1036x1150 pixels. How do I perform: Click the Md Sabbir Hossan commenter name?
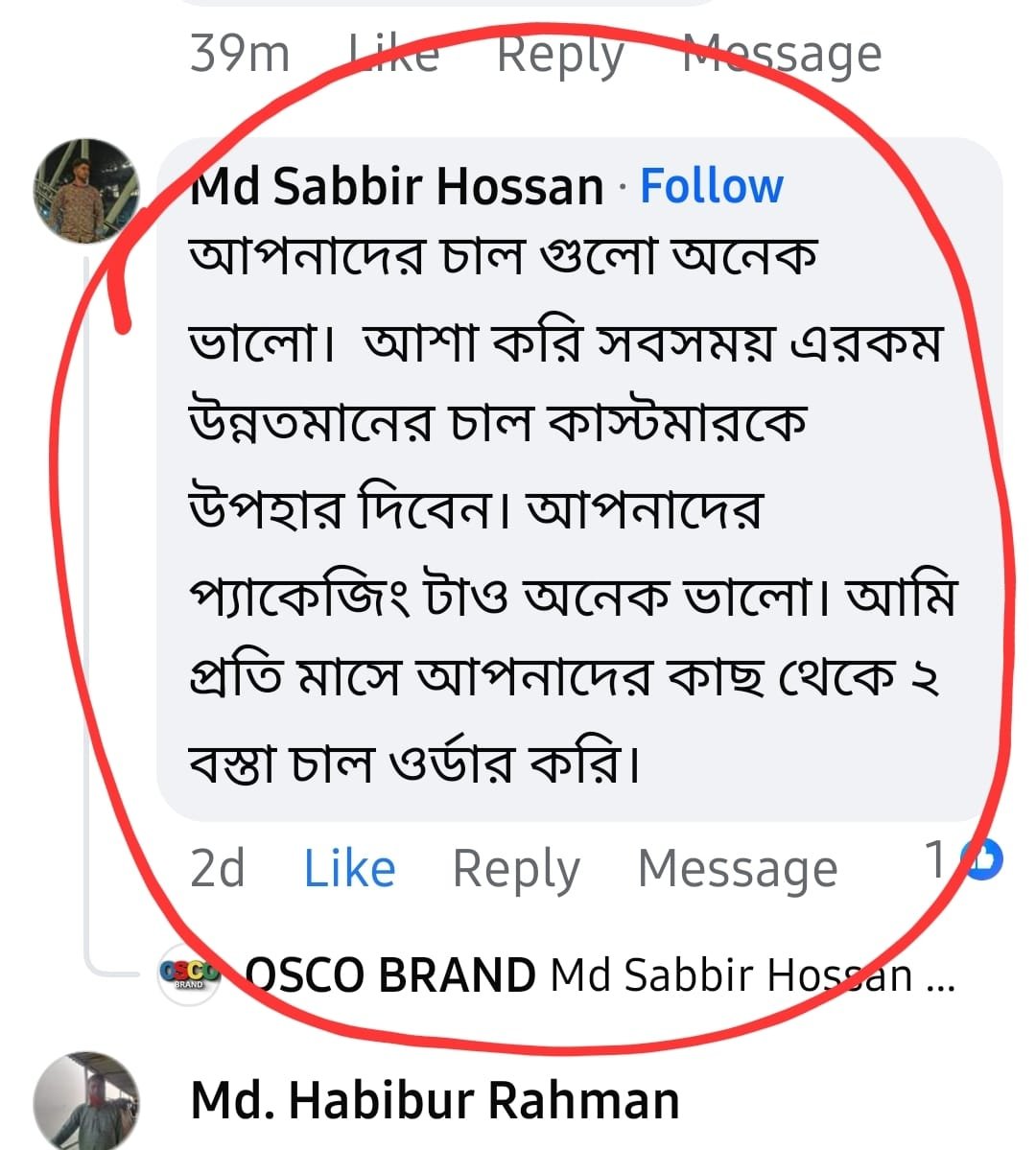click(x=397, y=186)
